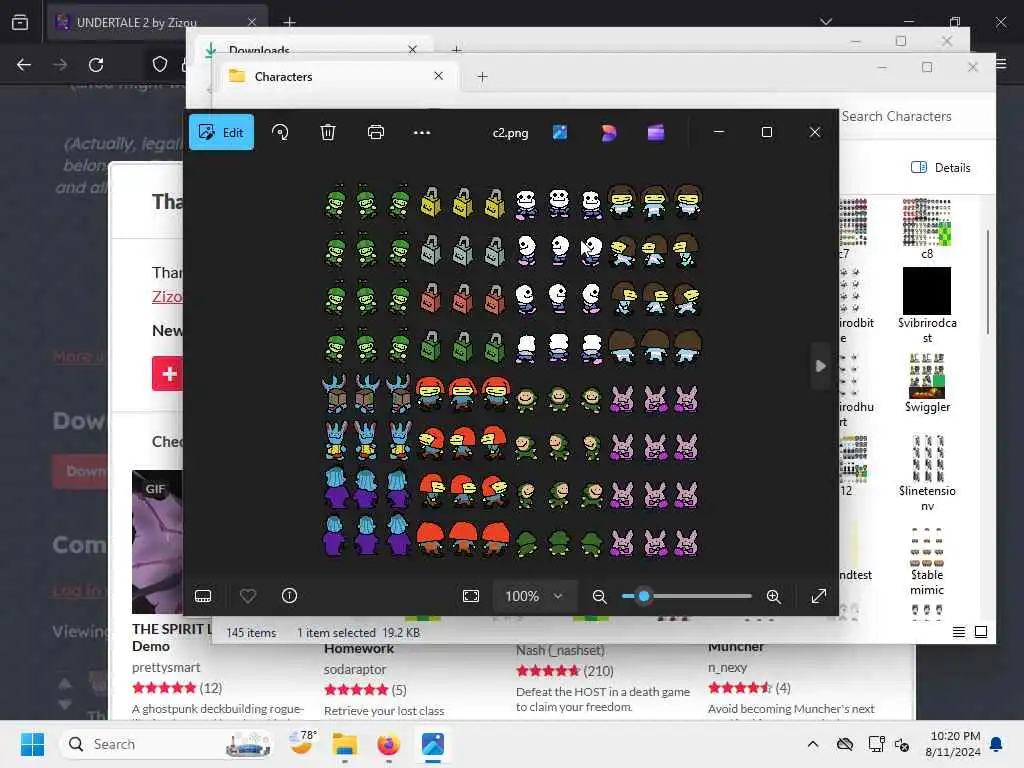Open Firefox from the taskbar

389,744
